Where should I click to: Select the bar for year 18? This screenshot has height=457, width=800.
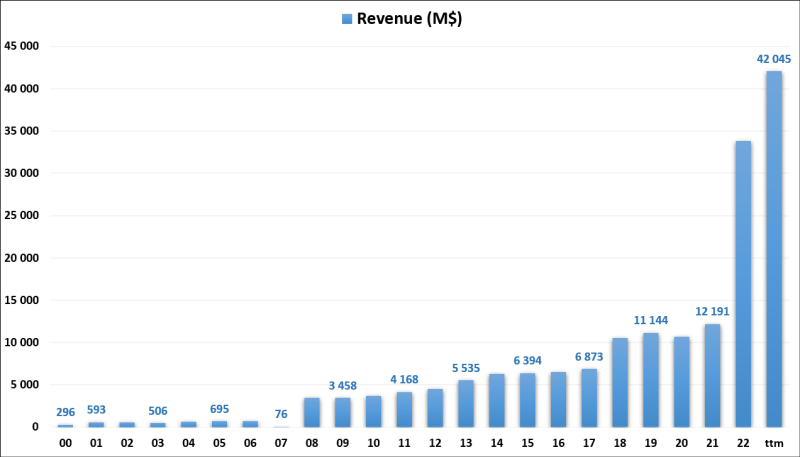coord(620,383)
